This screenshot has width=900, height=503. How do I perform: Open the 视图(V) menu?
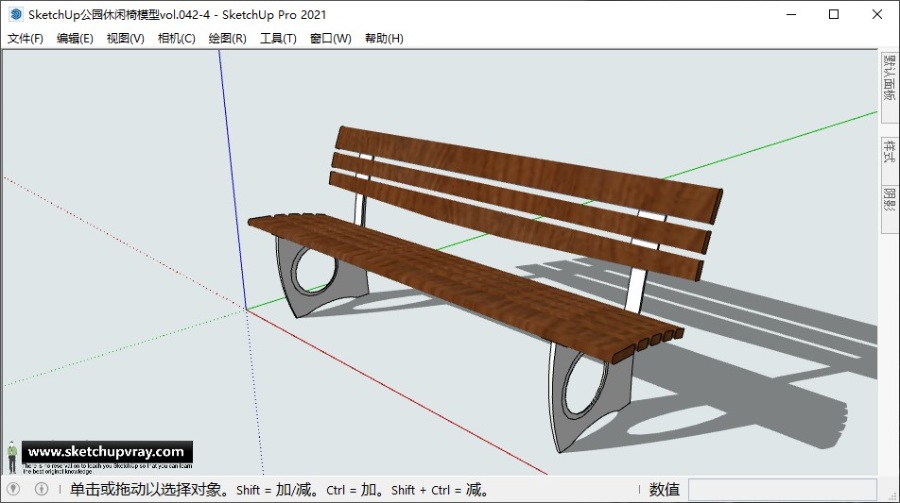pos(125,38)
